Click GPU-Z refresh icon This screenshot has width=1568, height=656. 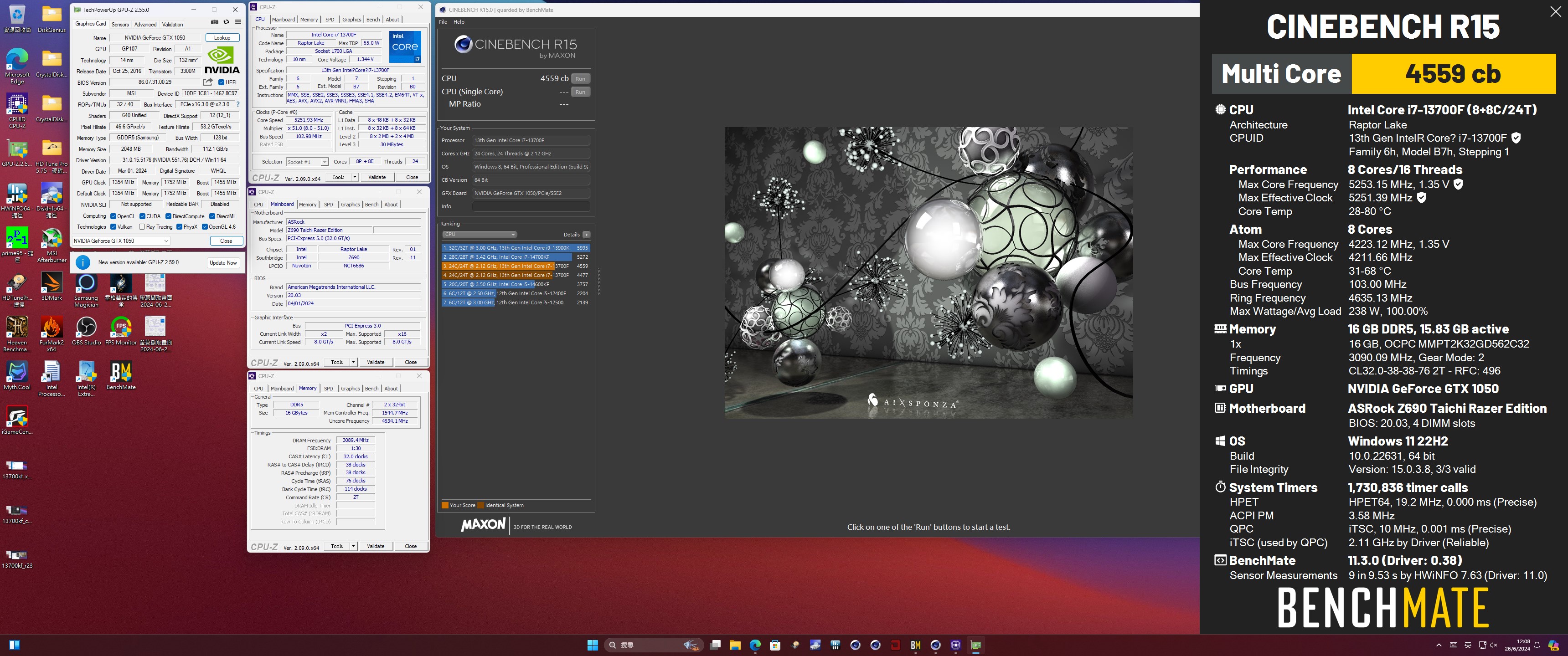pos(227,22)
